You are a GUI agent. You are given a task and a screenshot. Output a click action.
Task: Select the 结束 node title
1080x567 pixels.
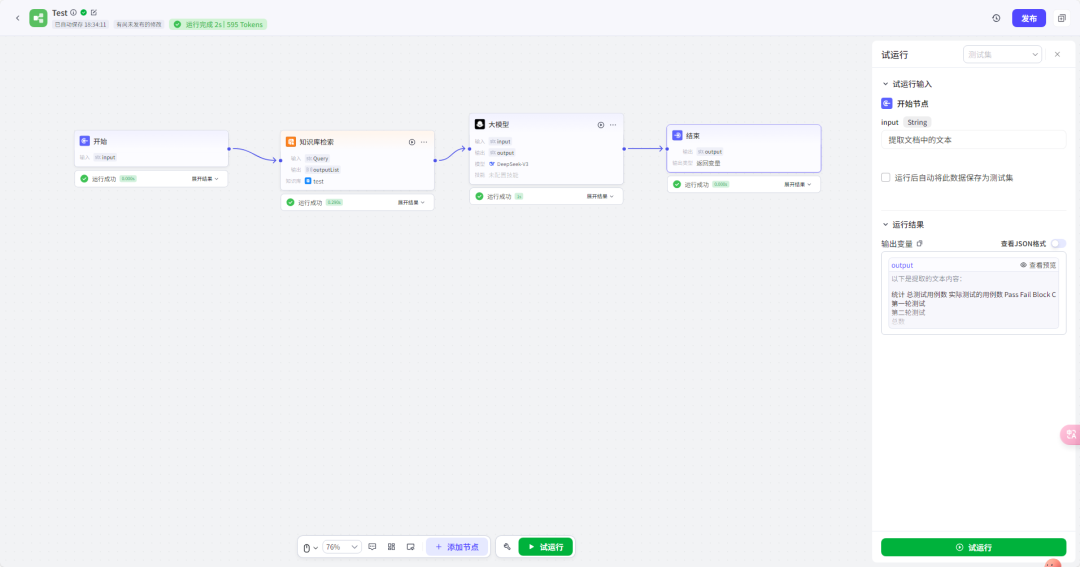693,136
